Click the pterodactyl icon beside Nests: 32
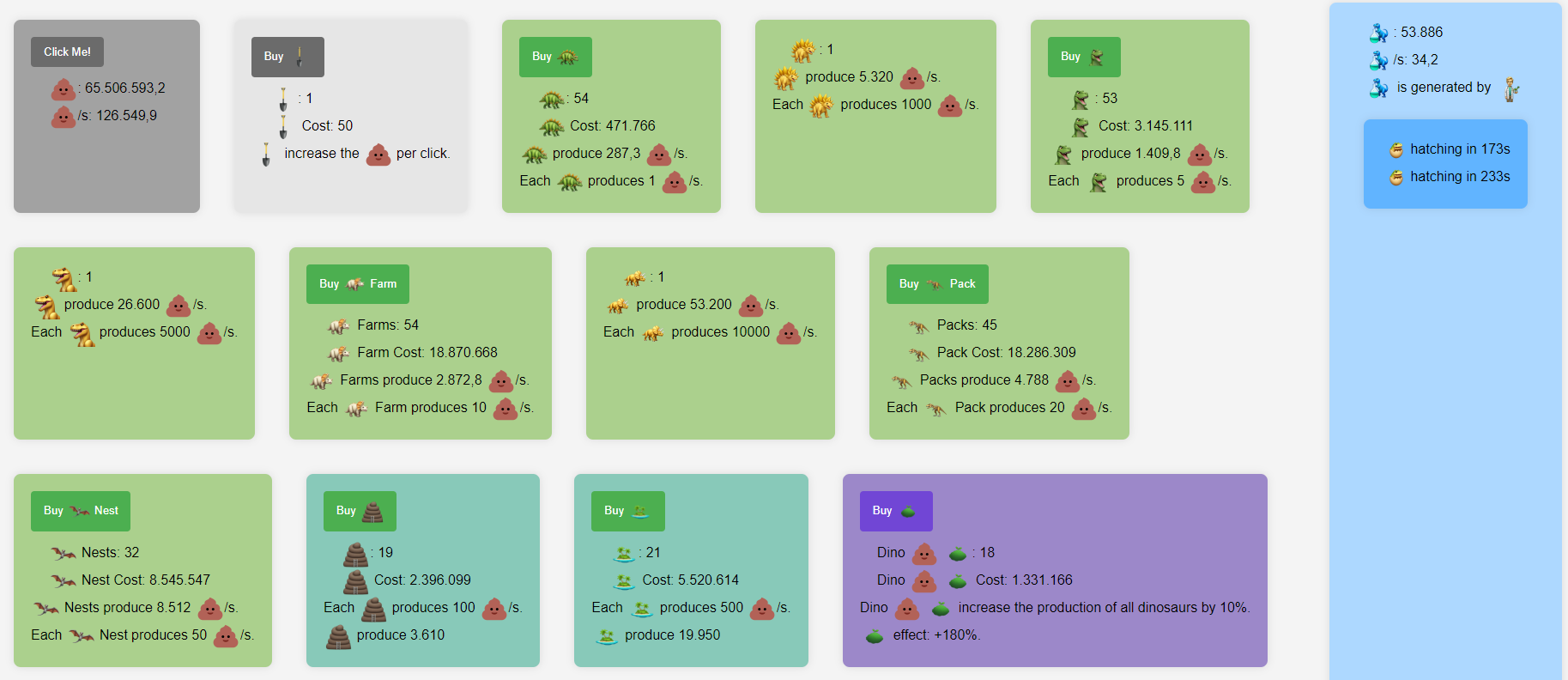Screen dimensions: 1568x680 point(63,553)
